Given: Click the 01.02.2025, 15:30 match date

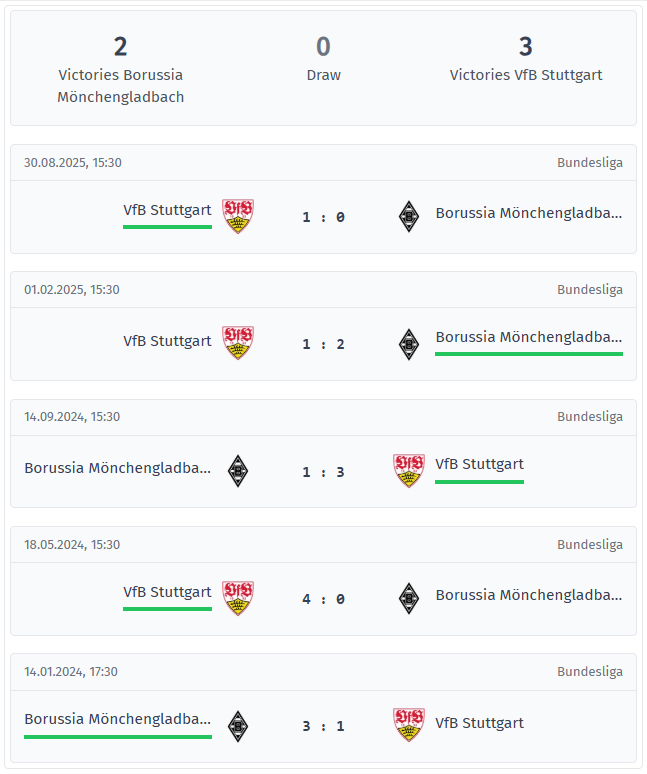Looking at the screenshot, I should 72,290.
